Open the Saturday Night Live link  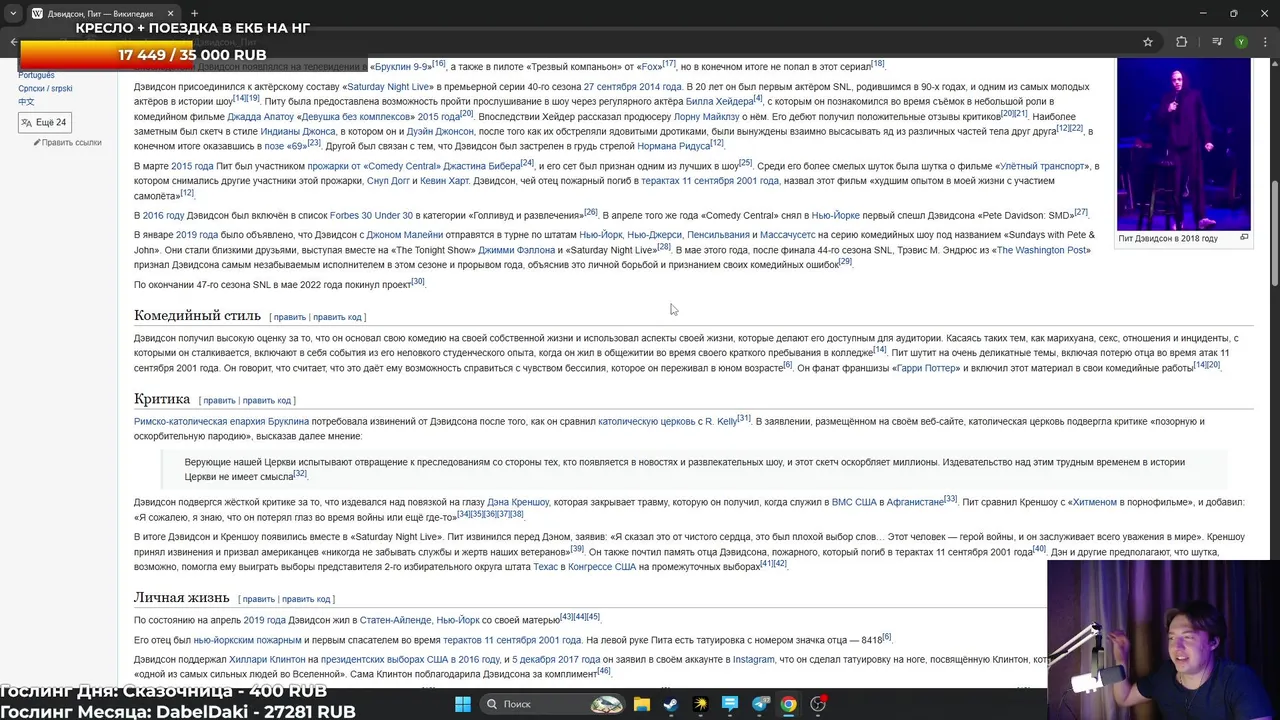pyautogui.click(x=390, y=87)
